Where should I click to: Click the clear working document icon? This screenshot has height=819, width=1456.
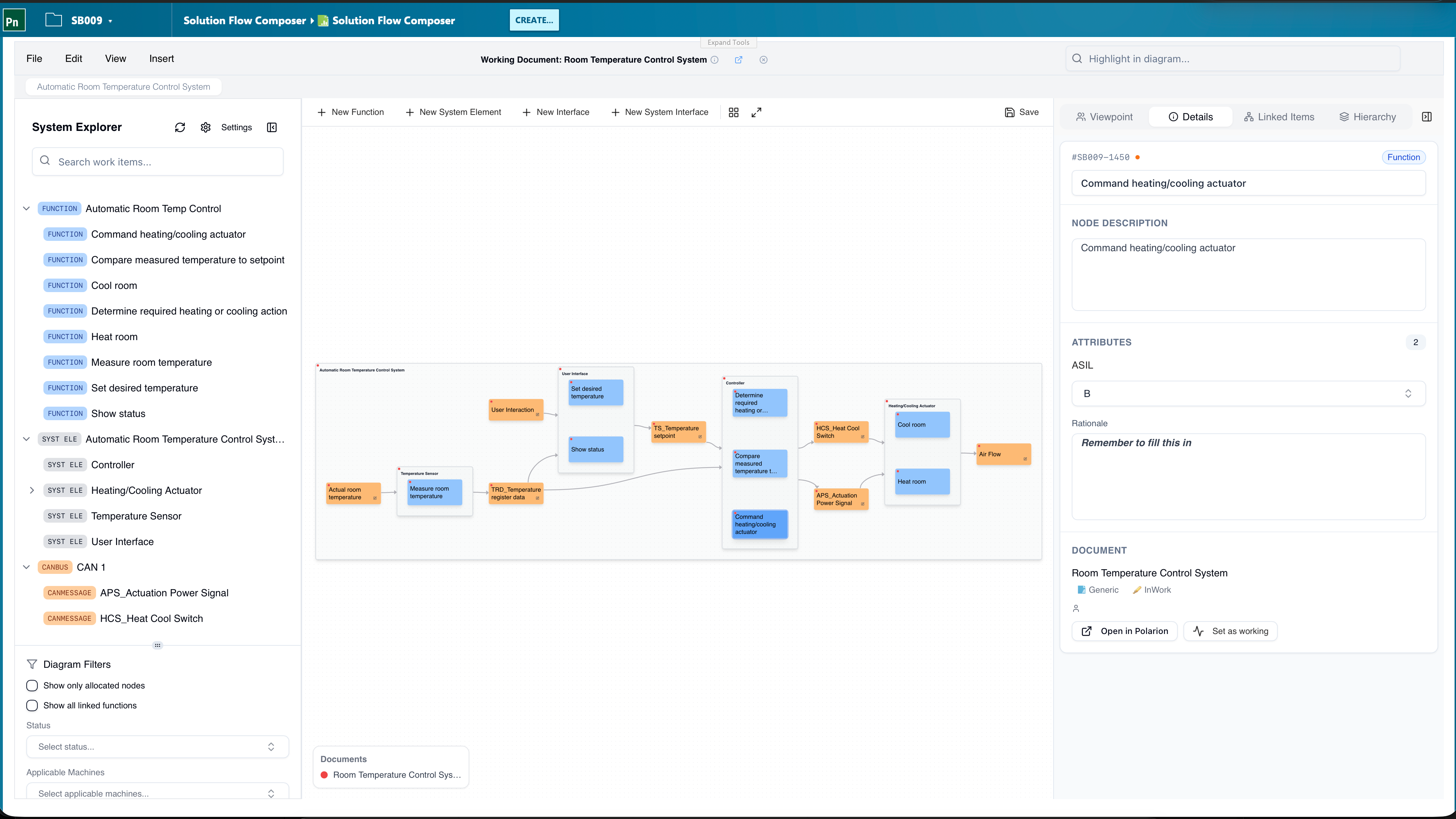(763, 60)
